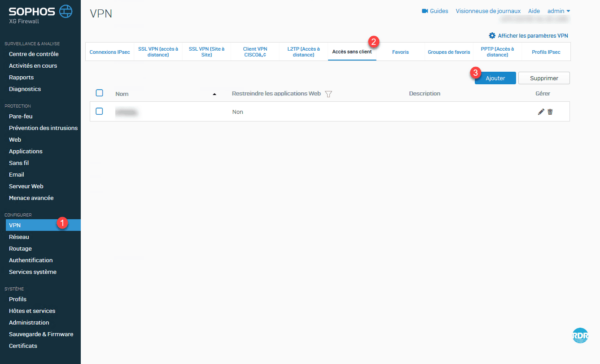Viewport: 600px width, 364px height.
Task: Open Groupes de favoris tab
Action: pos(449,52)
